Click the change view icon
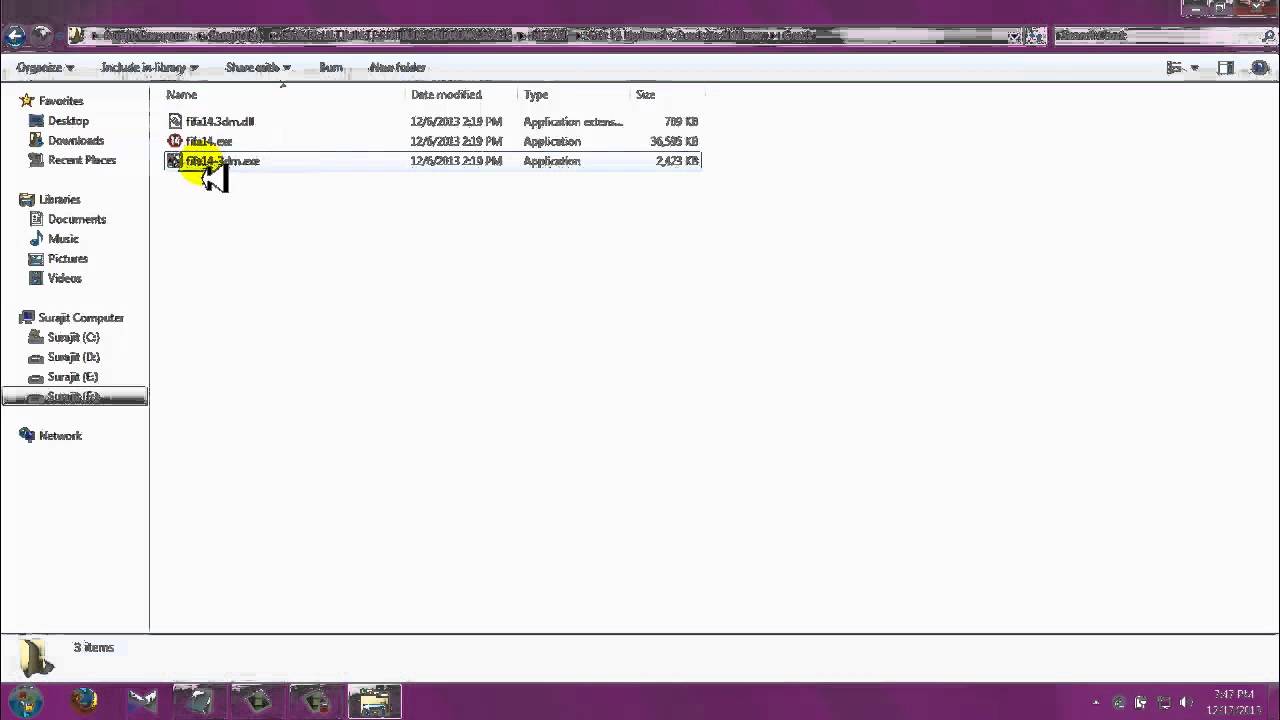Image resolution: width=1280 pixels, height=720 pixels. 1175,68
